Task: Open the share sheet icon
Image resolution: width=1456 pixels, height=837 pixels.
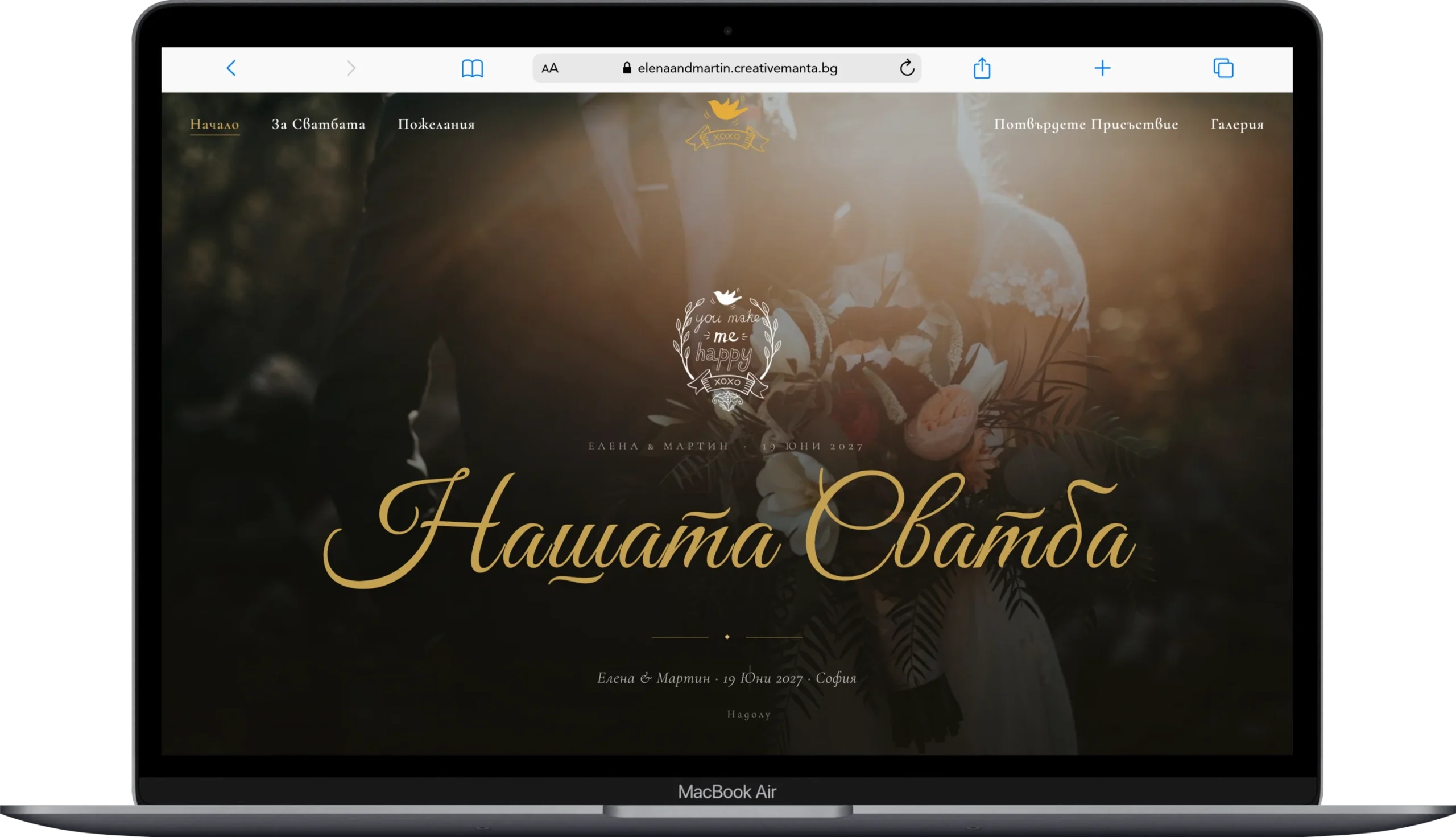Action: pyautogui.click(x=982, y=68)
